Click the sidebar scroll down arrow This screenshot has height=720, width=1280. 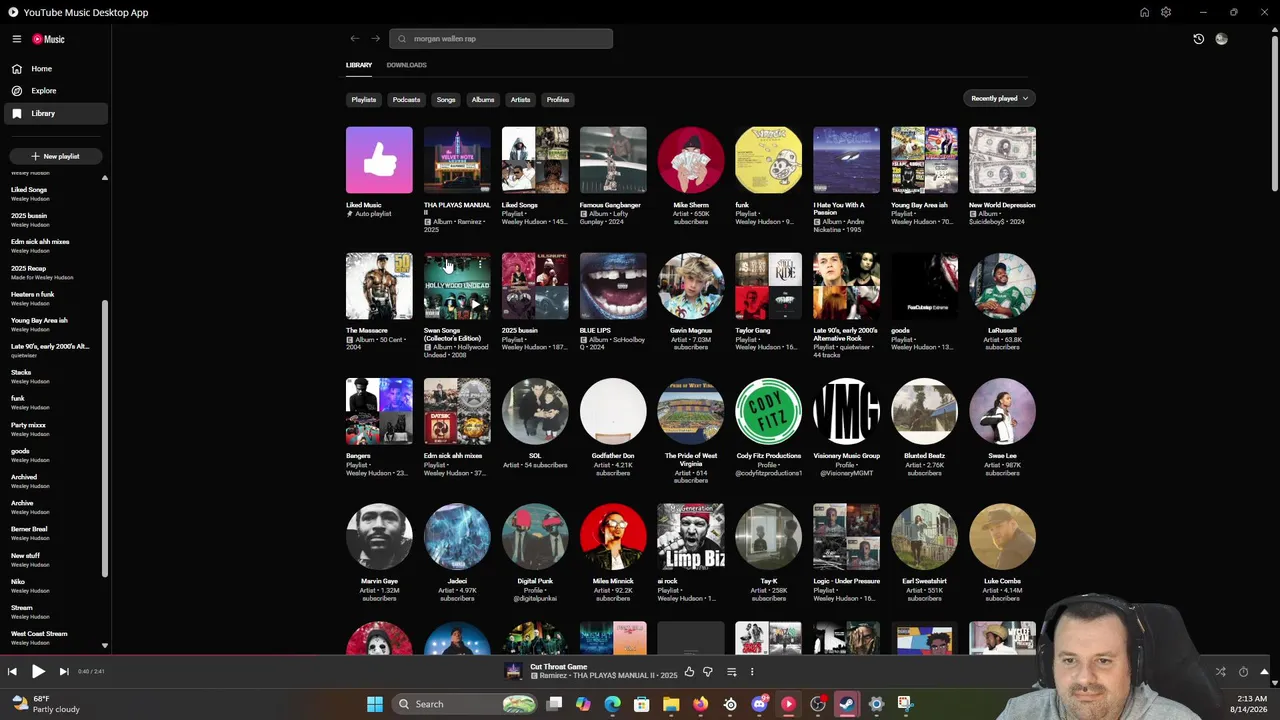point(104,646)
